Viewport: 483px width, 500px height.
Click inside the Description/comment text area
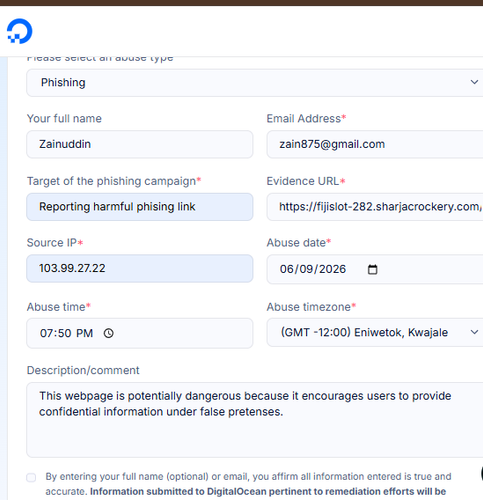coord(255,420)
